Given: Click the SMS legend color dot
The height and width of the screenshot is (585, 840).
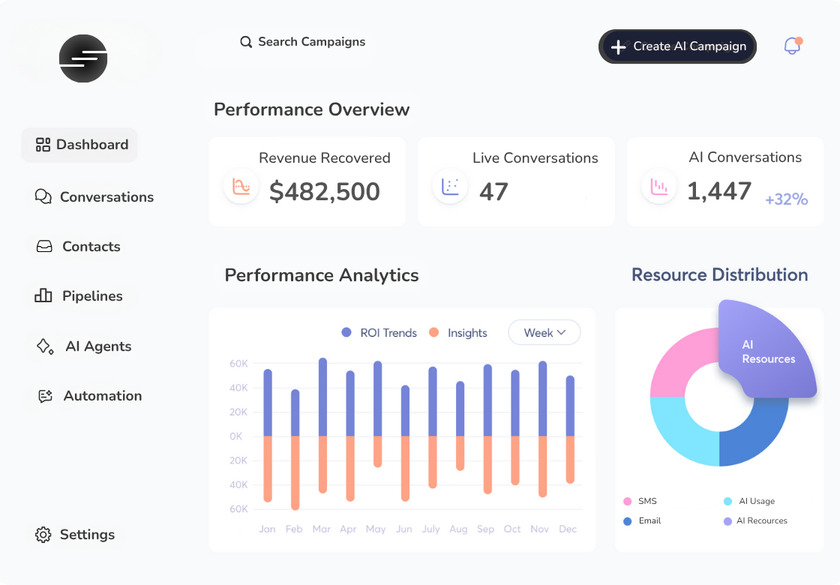Looking at the screenshot, I should click(x=627, y=501).
